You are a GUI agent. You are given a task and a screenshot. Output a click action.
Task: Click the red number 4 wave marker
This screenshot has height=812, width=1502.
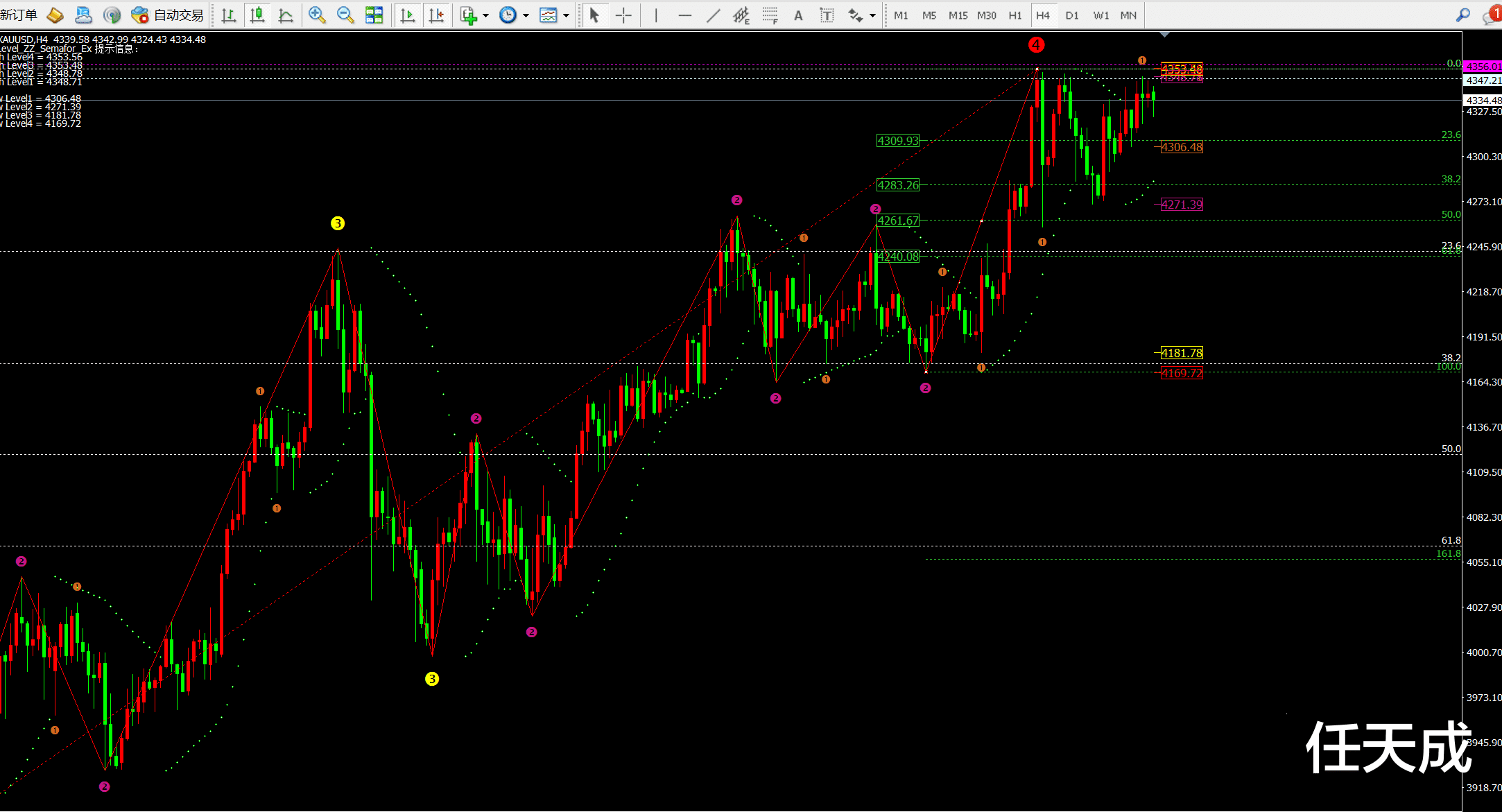click(1036, 45)
